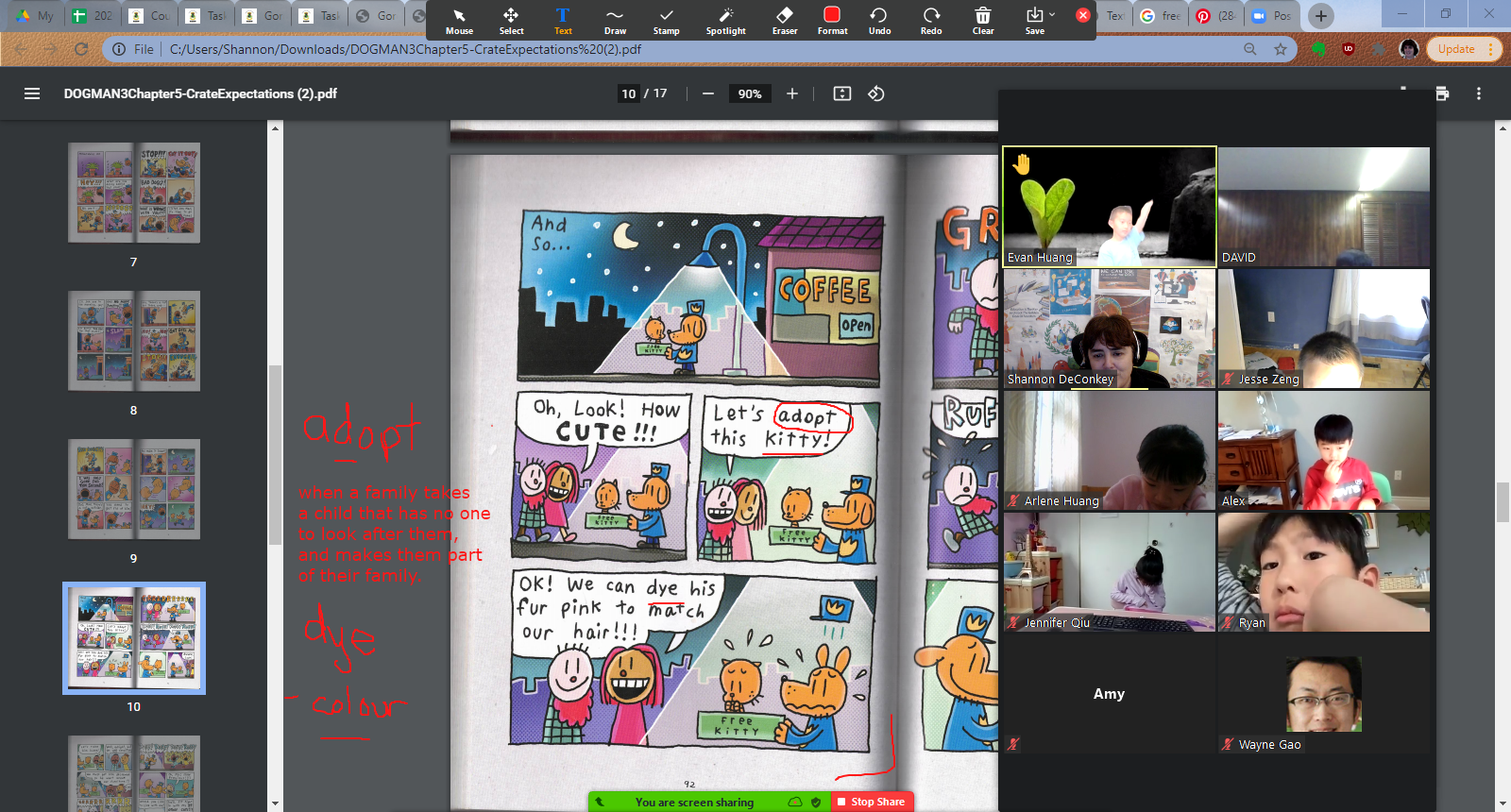Open a new browser tab
Viewport: 1511px width, 812px height.
click(1321, 16)
